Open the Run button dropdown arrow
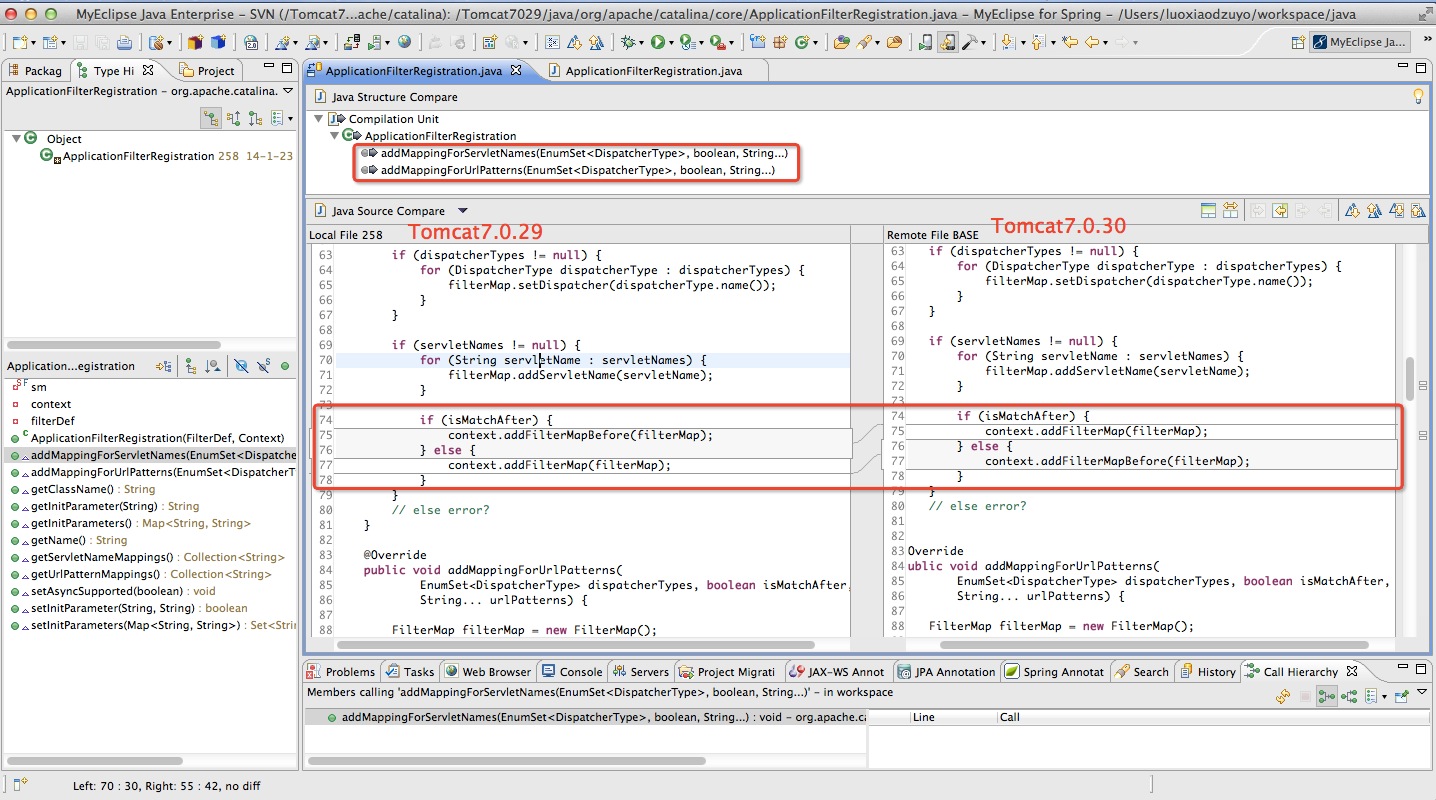1436x800 pixels. point(670,43)
